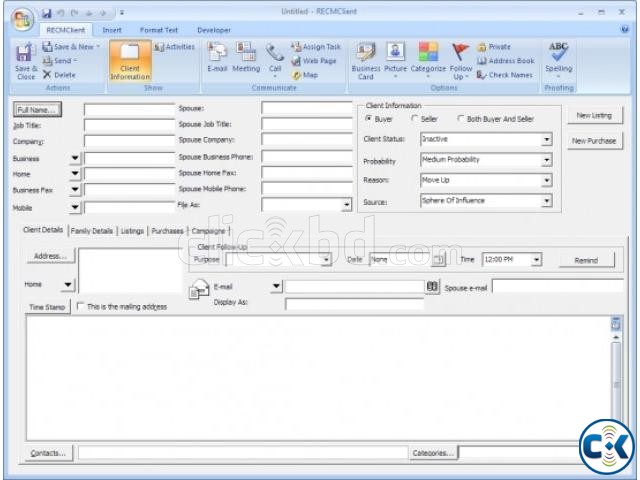Select Both Buyer And Seller option

pyautogui.click(x=461, y=119)
